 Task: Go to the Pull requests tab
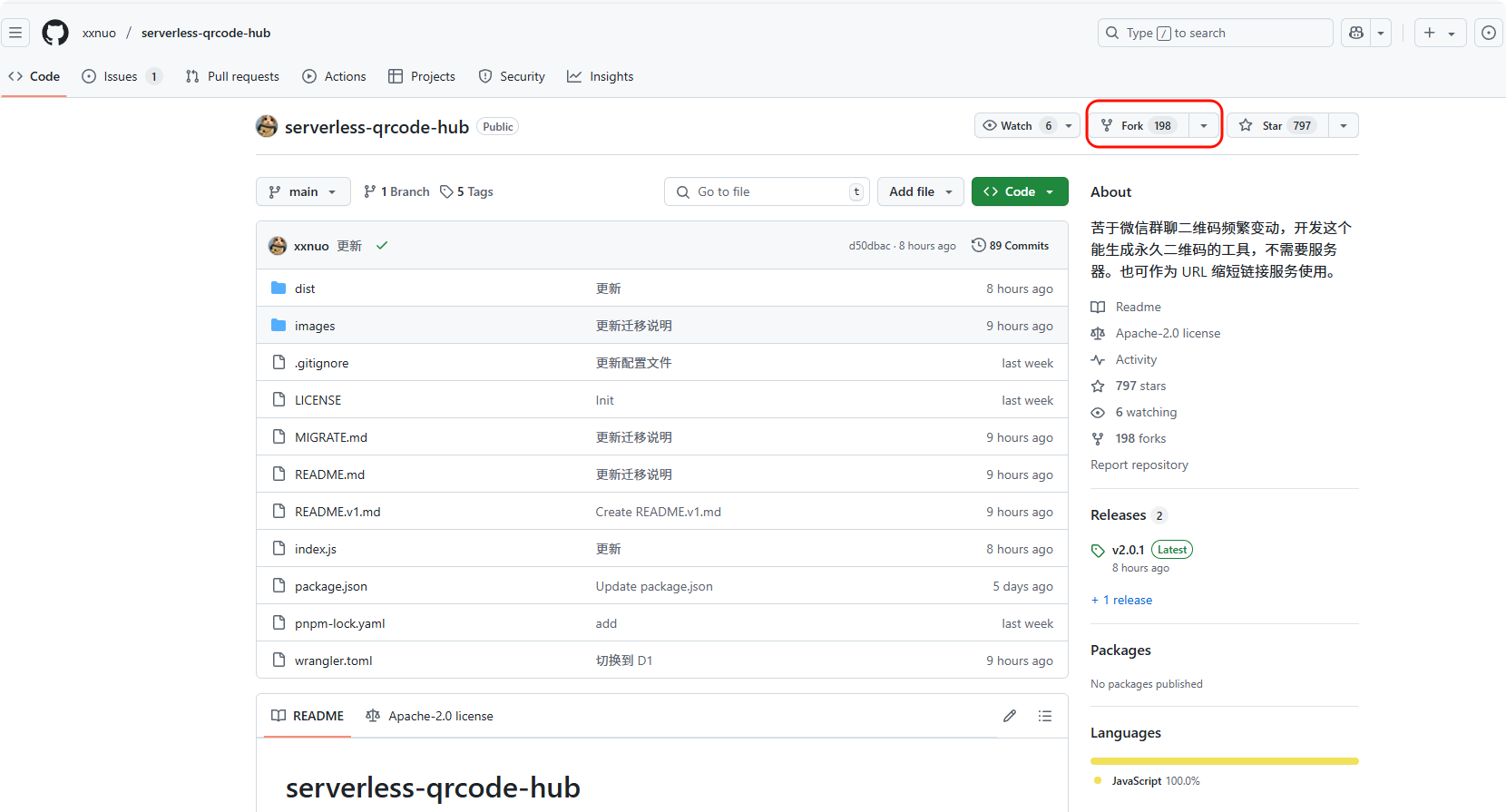coord(232,76)
